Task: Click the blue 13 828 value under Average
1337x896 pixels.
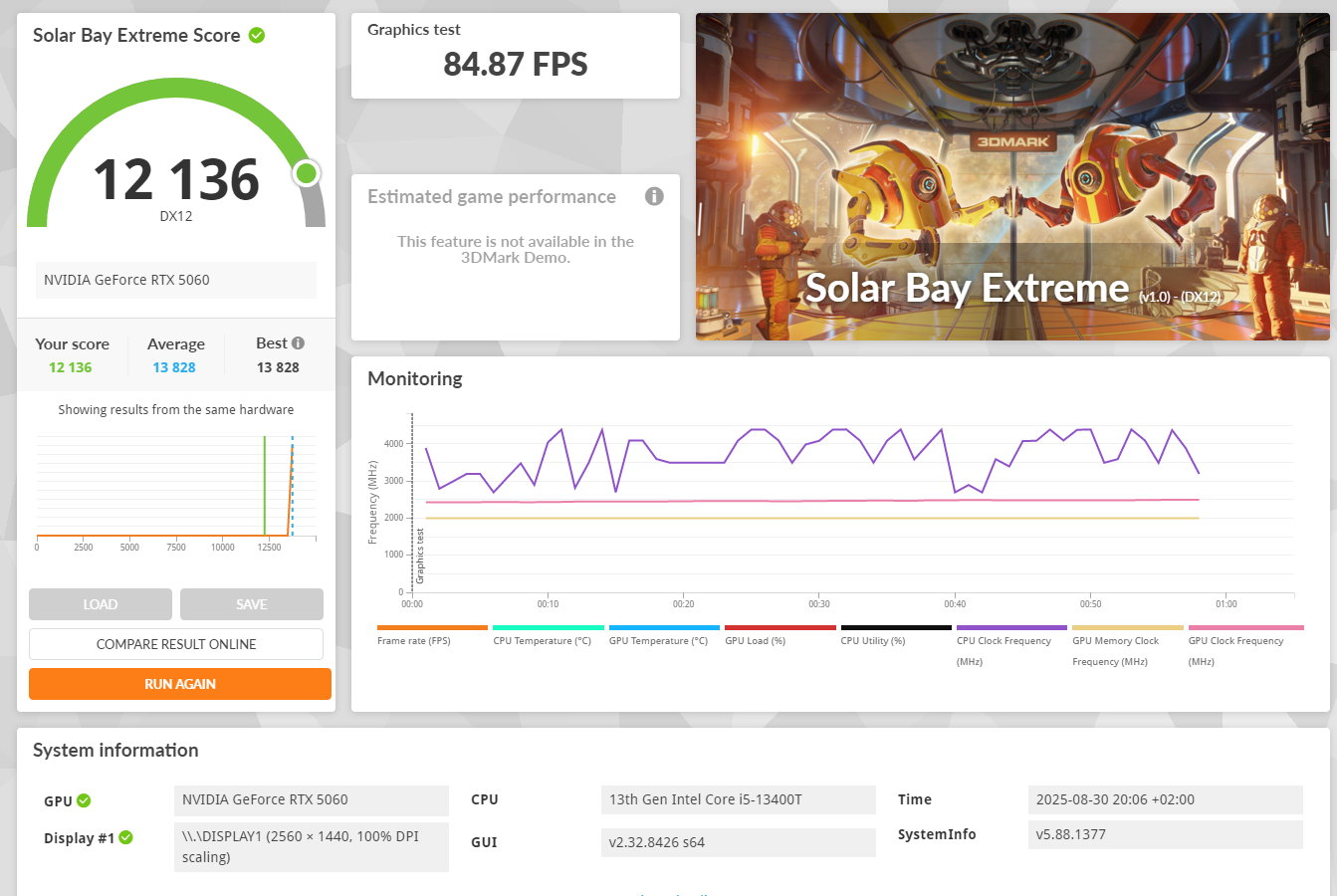Action: [x=174, y=367]
